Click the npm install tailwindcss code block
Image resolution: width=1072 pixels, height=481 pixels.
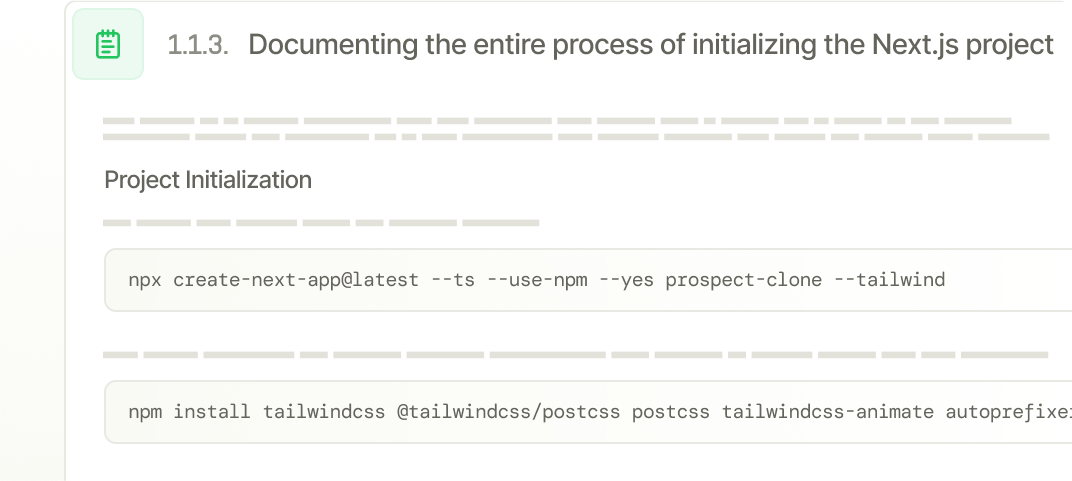click(588, 412)
